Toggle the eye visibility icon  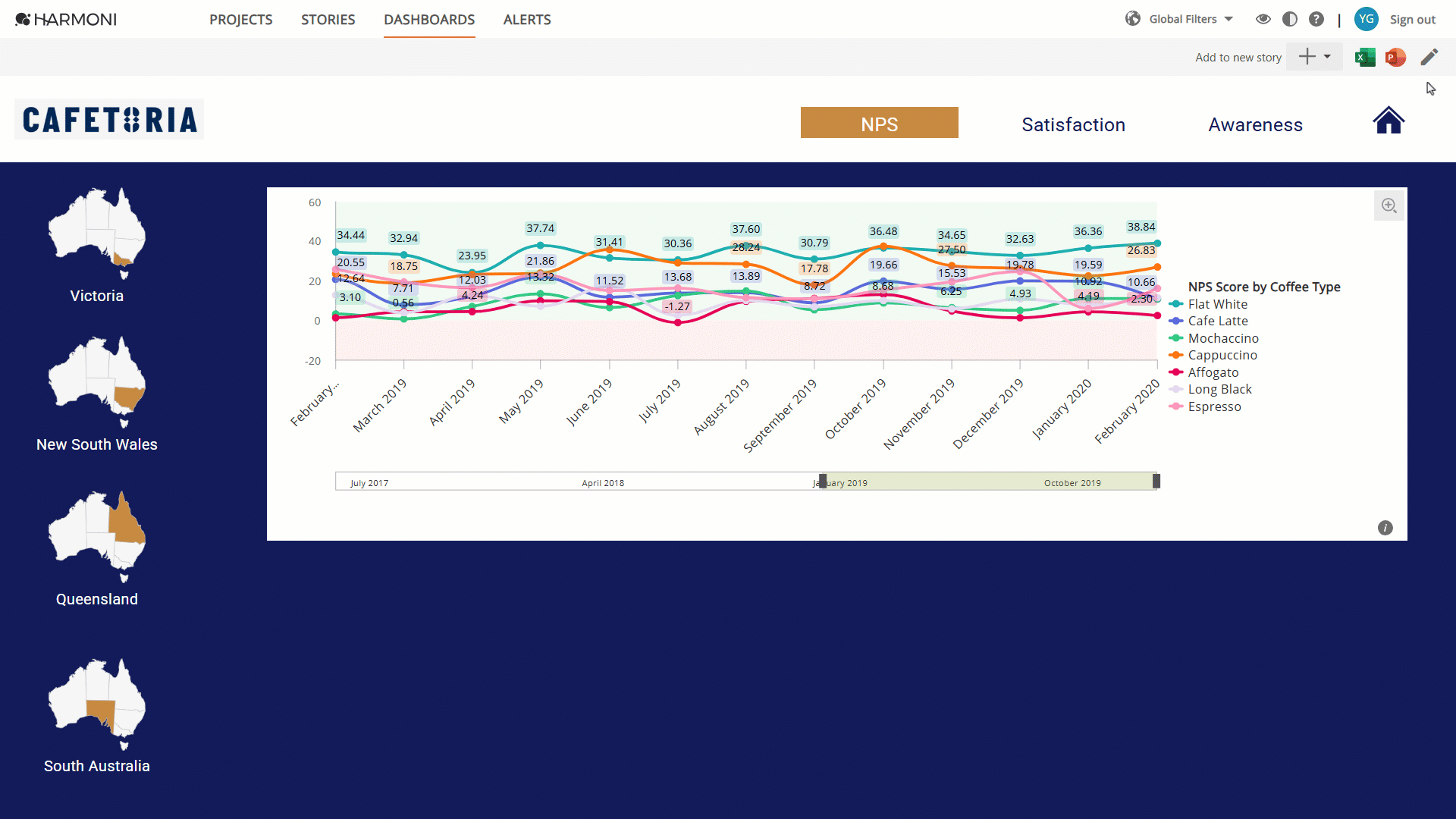1263,19
